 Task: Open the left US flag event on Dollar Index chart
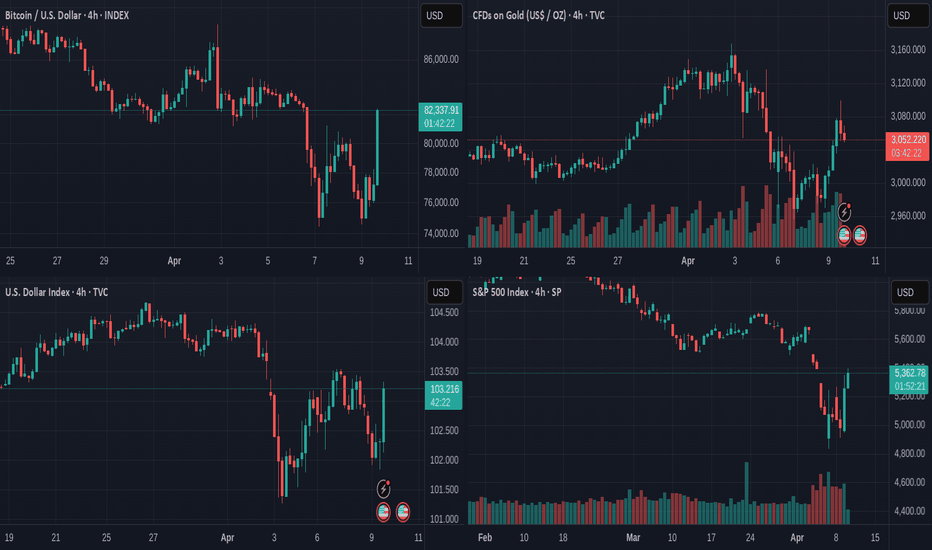tap(383, 512)
